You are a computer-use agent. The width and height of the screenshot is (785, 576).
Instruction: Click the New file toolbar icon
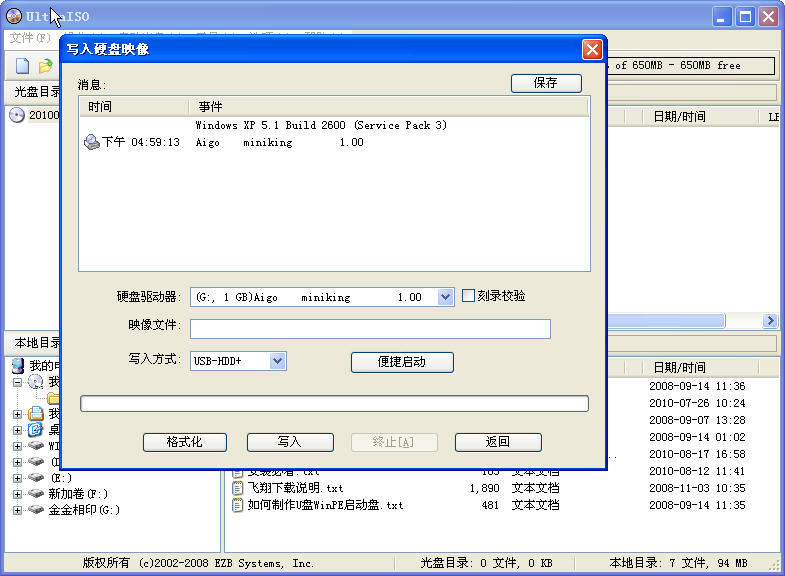[22, 67]
